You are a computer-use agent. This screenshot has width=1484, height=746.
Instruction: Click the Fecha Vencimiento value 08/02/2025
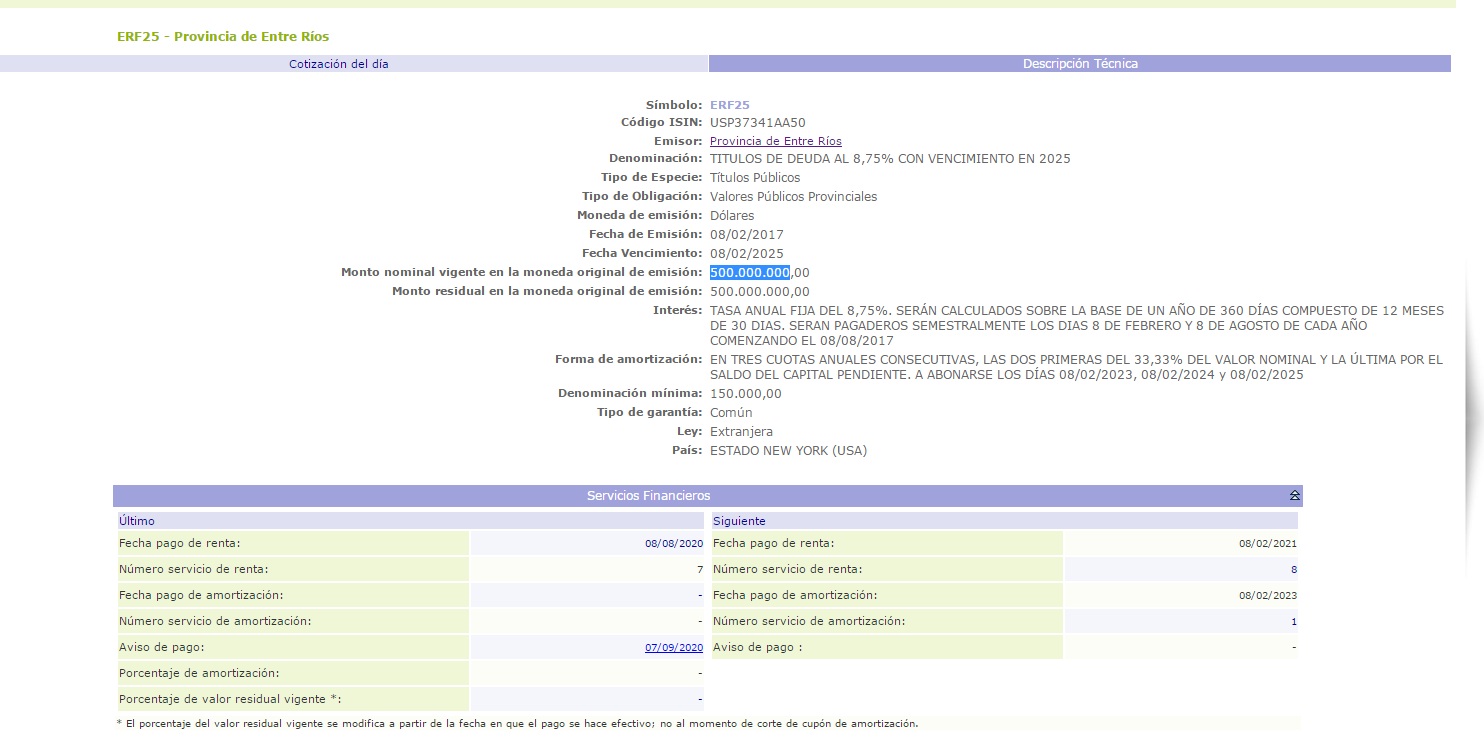click(746, 254)
